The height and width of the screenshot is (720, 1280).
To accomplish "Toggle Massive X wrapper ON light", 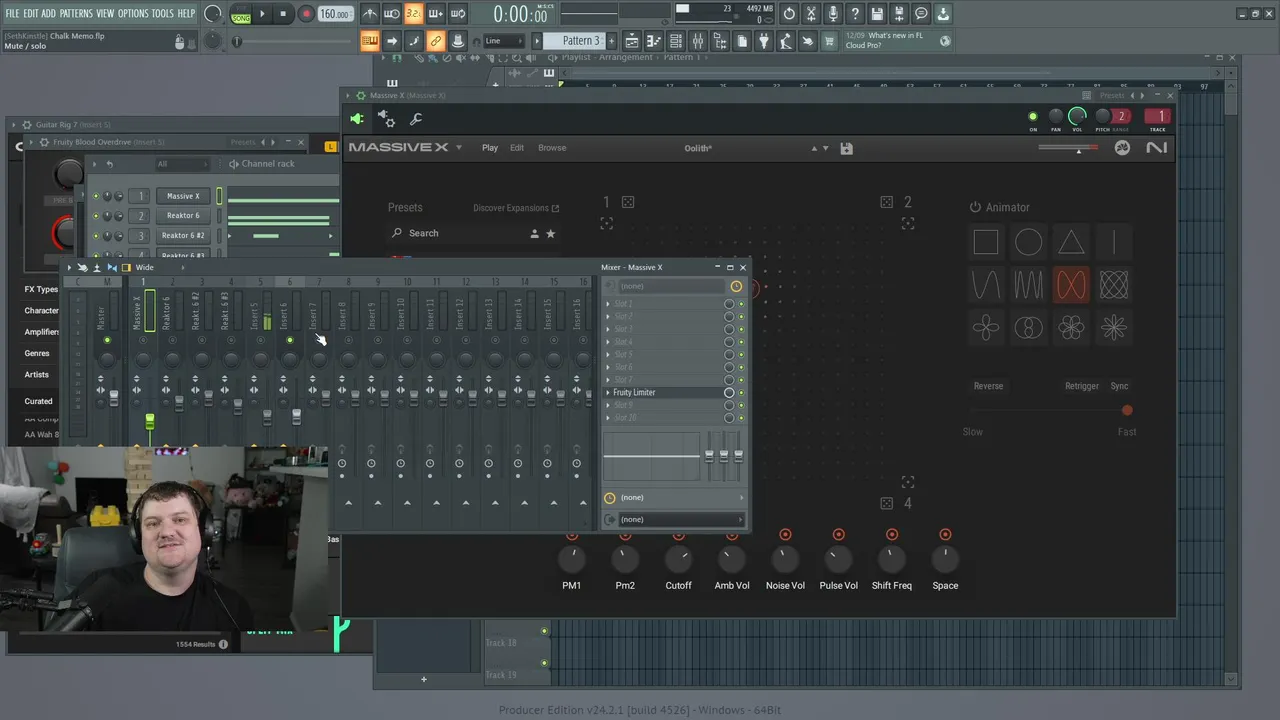I will pos(1033,117).
